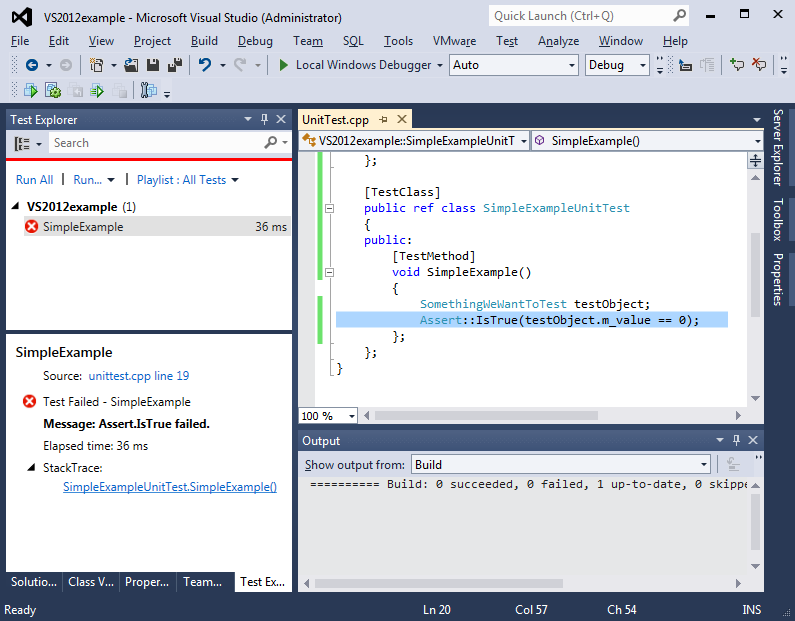Open the Debug configuration dropdown
Image resolution: width=795 pixels, height=621 pixels.
click(x=617, y=65)
